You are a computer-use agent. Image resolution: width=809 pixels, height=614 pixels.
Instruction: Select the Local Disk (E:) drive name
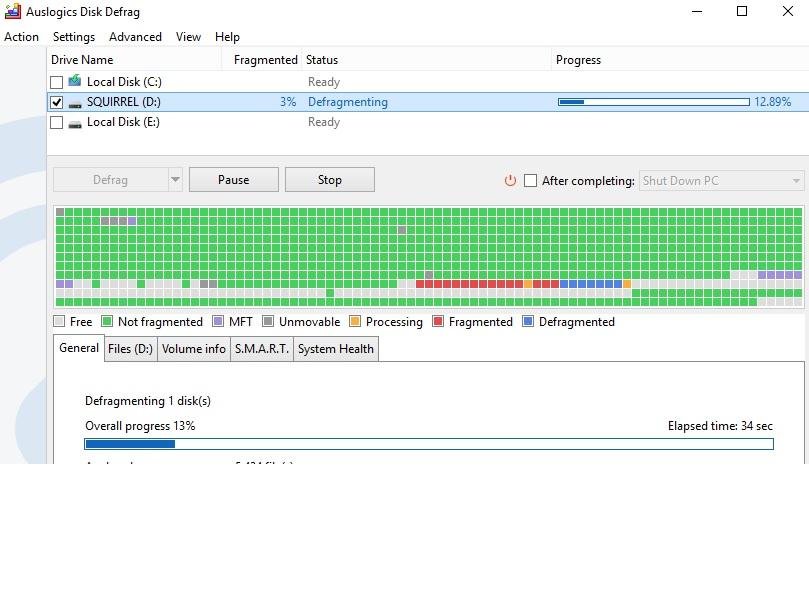click(x=123, y=122)
